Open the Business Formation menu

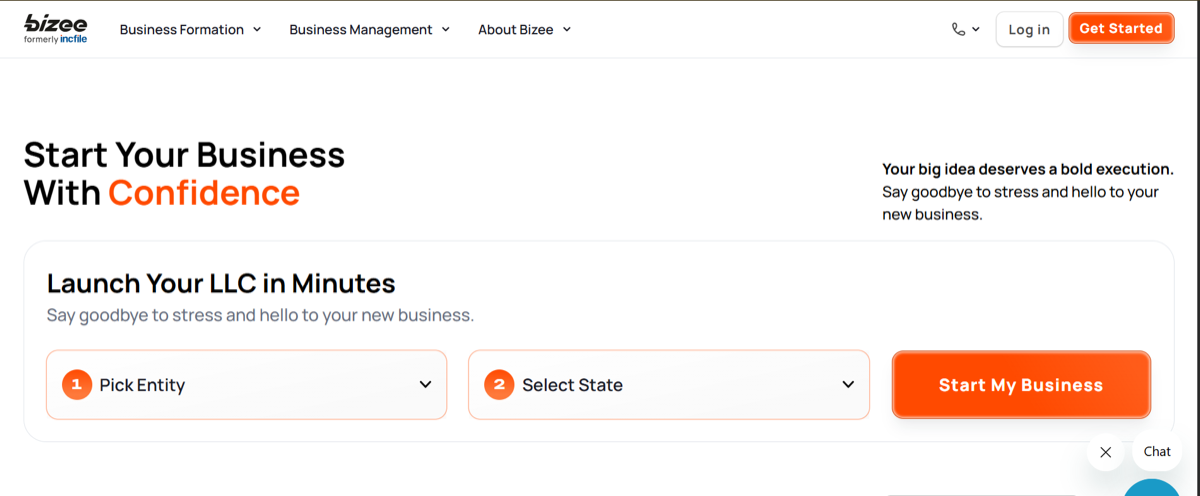pos(190,29)
